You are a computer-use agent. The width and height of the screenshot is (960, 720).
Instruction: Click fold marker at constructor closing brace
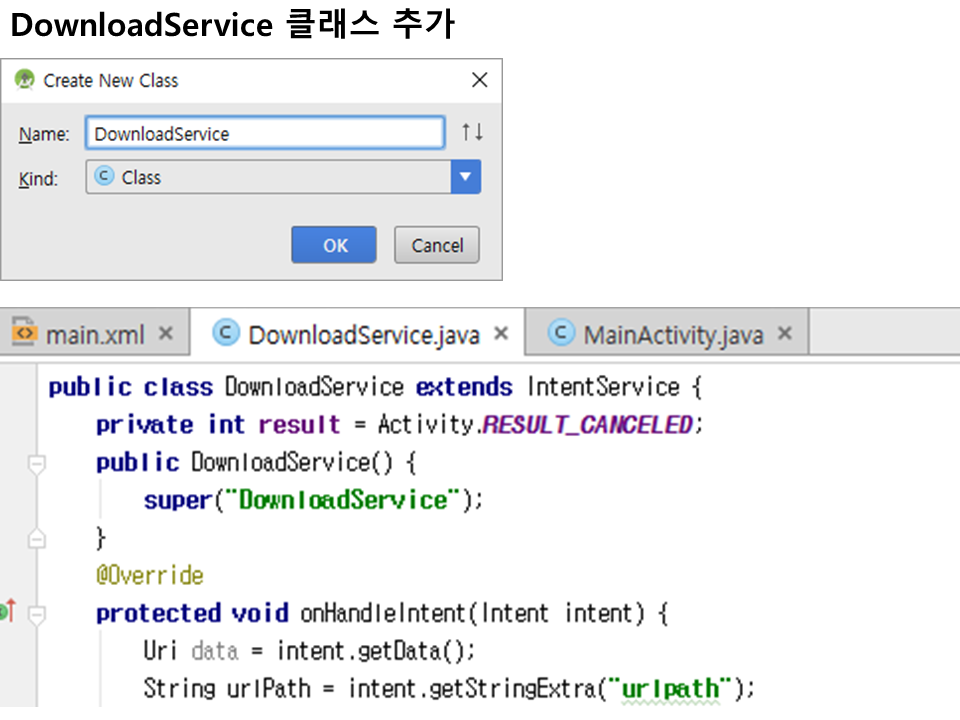point(37,539)
